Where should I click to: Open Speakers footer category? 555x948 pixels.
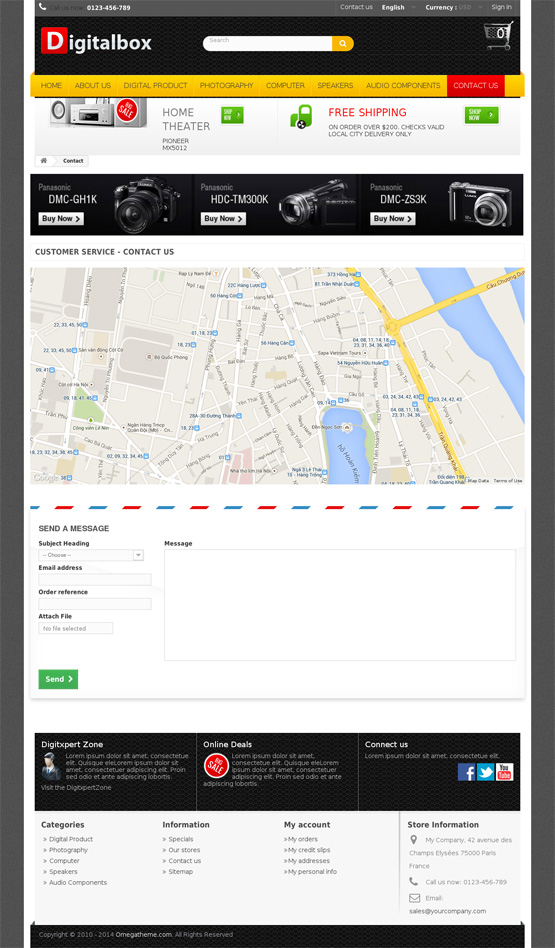63,872
